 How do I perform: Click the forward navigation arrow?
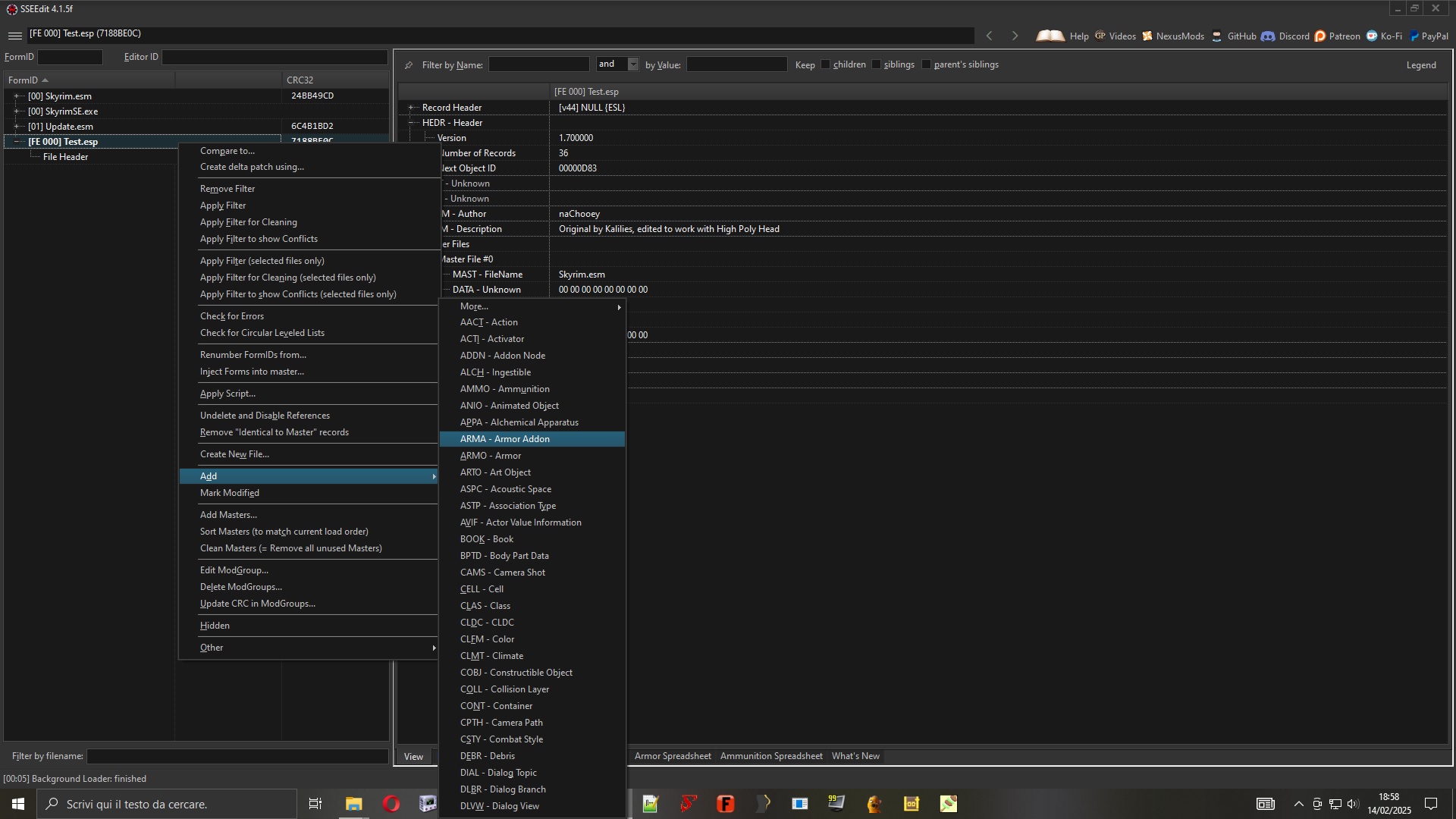1015,36
